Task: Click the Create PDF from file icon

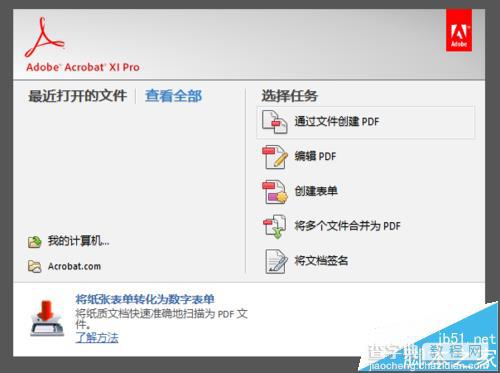Action: [274, 122]
